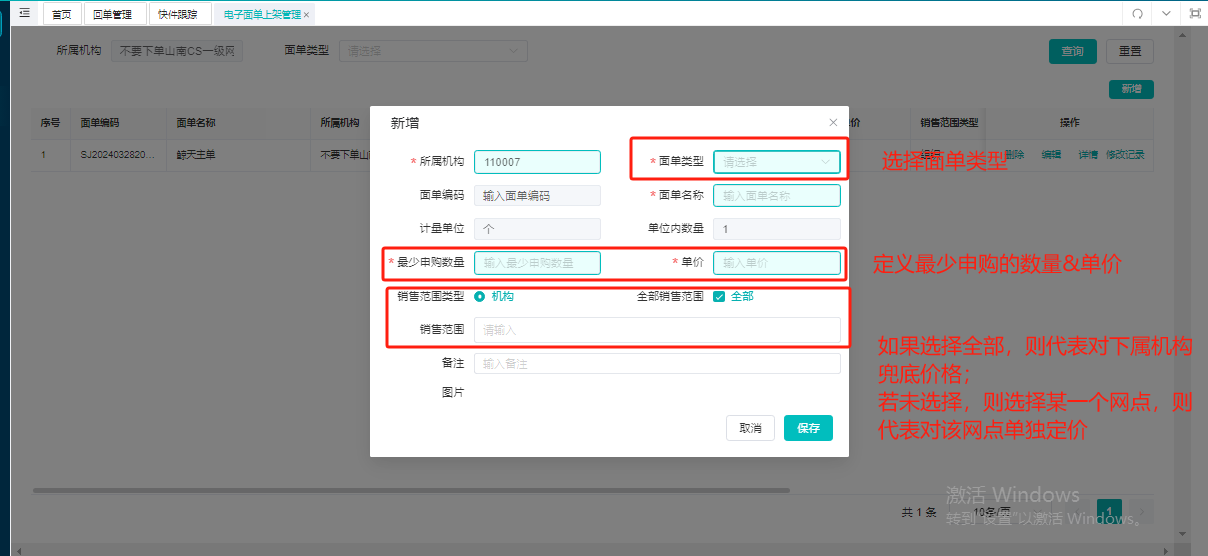The width and height of the screenshot is (1208, 556).
Task: Select the 机构 radio button
Action: coord(480,296)
